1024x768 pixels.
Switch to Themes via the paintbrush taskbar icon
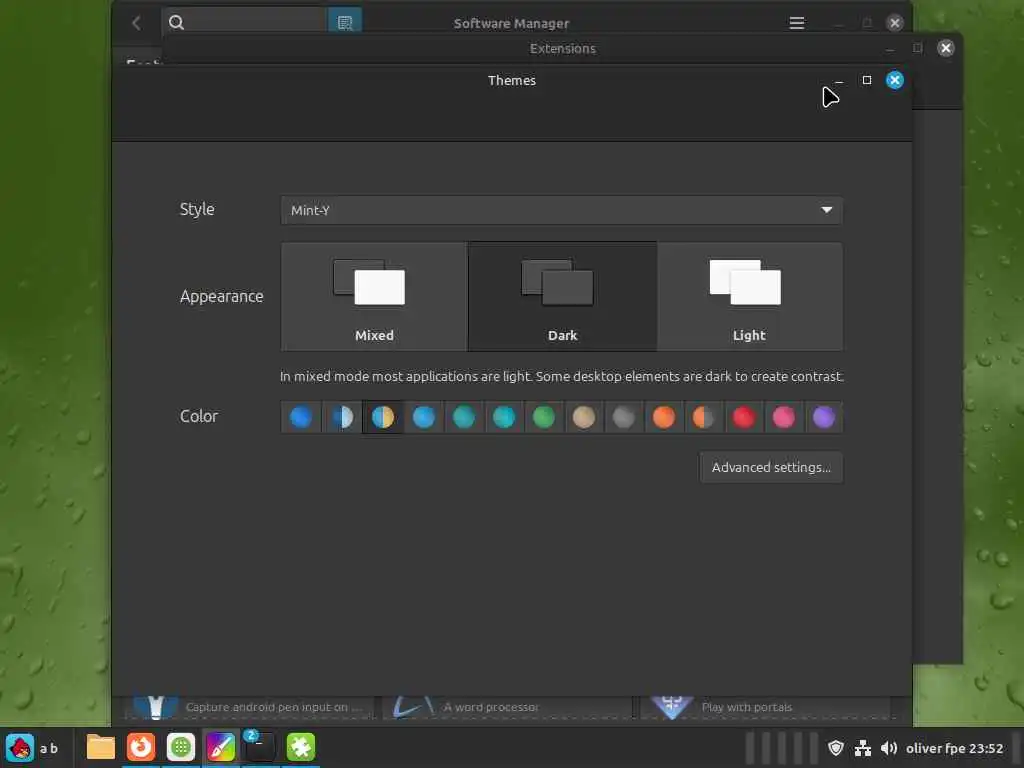pos(221,747)
